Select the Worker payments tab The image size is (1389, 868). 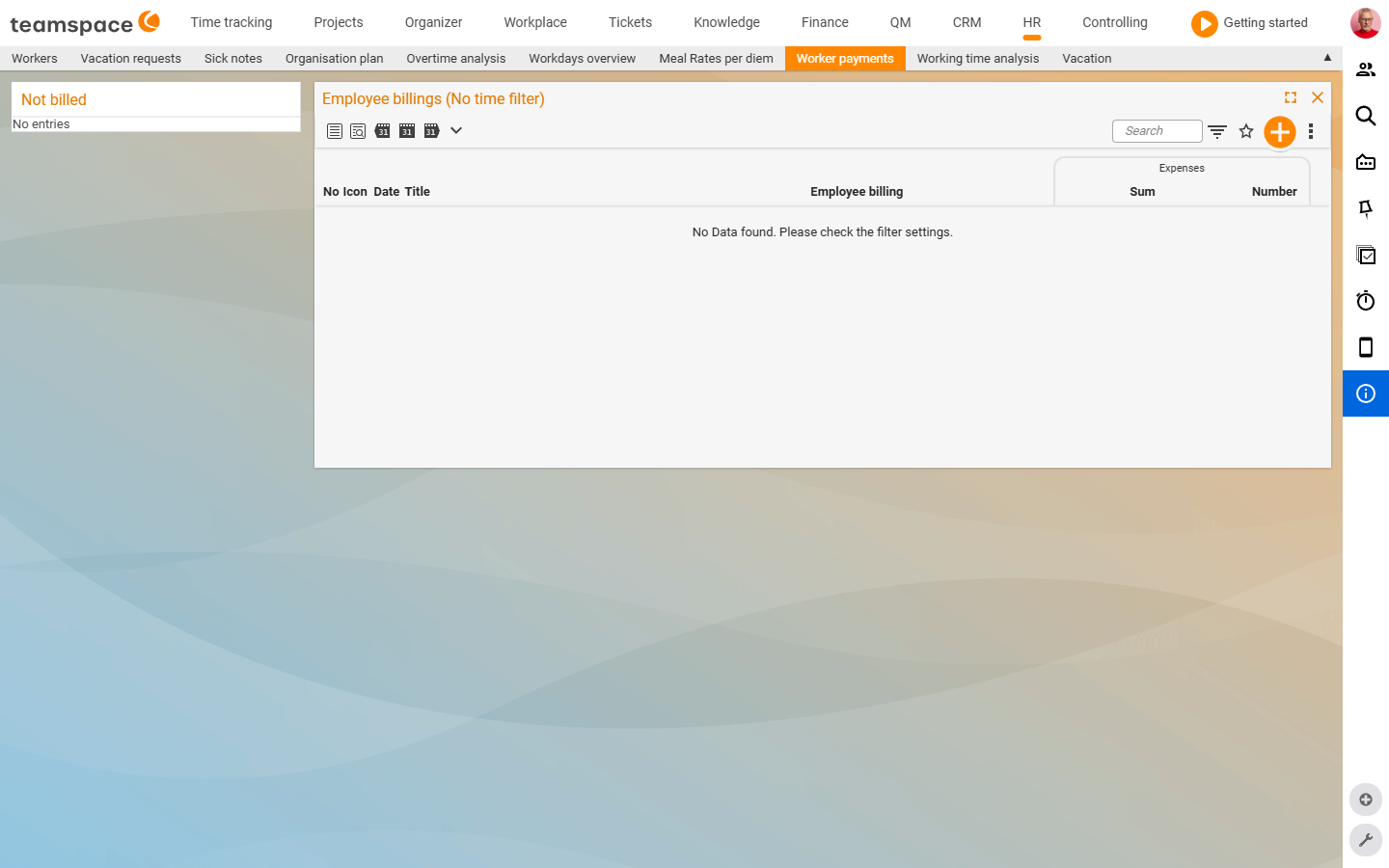[845, 58]
